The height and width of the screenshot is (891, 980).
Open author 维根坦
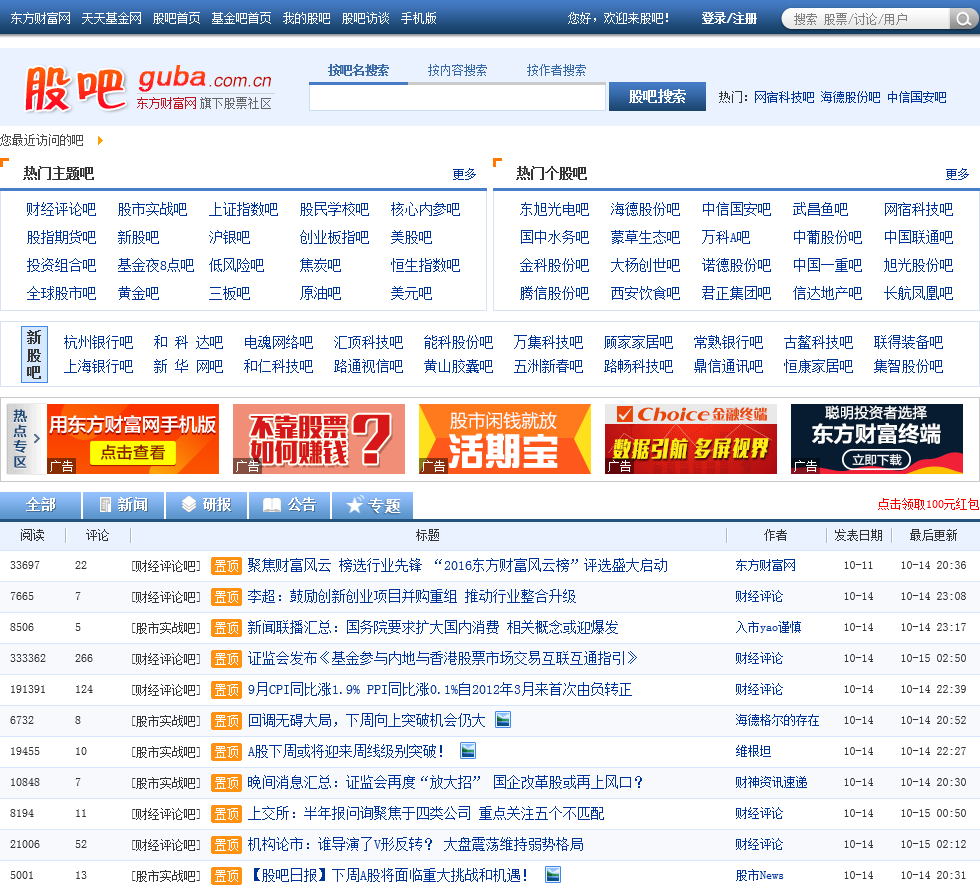point(753,752)
